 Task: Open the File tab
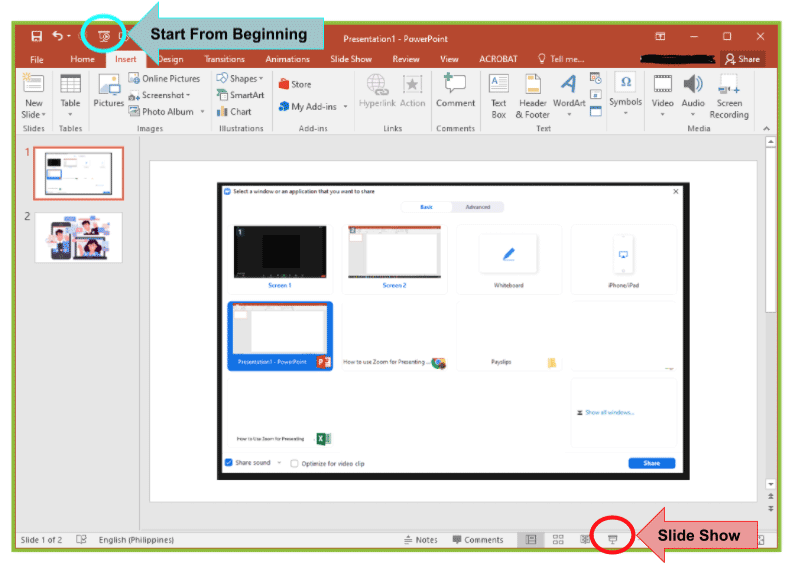click(x=37, y=59)
